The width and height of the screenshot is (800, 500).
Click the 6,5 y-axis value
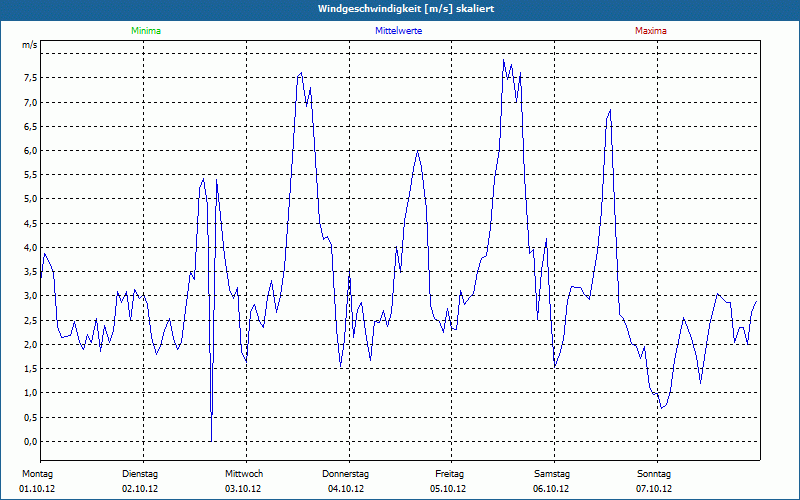coord(30,127)
